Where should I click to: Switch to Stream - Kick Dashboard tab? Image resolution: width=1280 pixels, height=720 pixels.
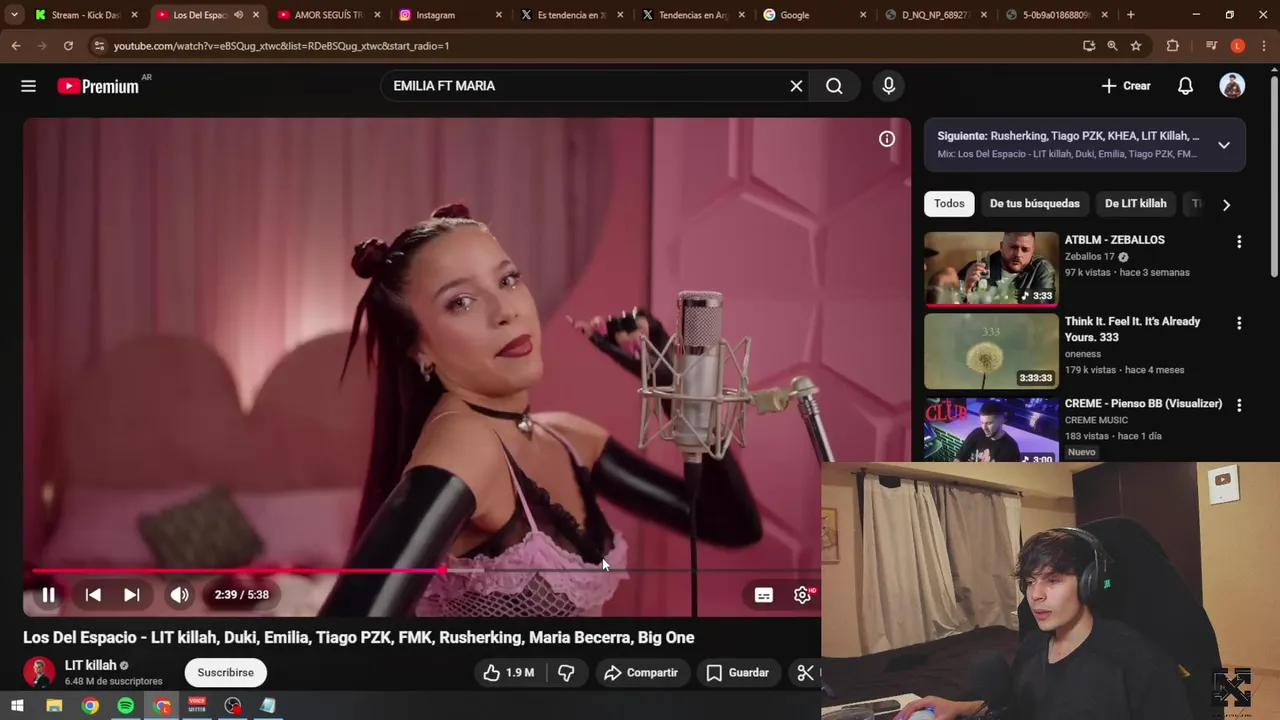(x=86, y=15)
